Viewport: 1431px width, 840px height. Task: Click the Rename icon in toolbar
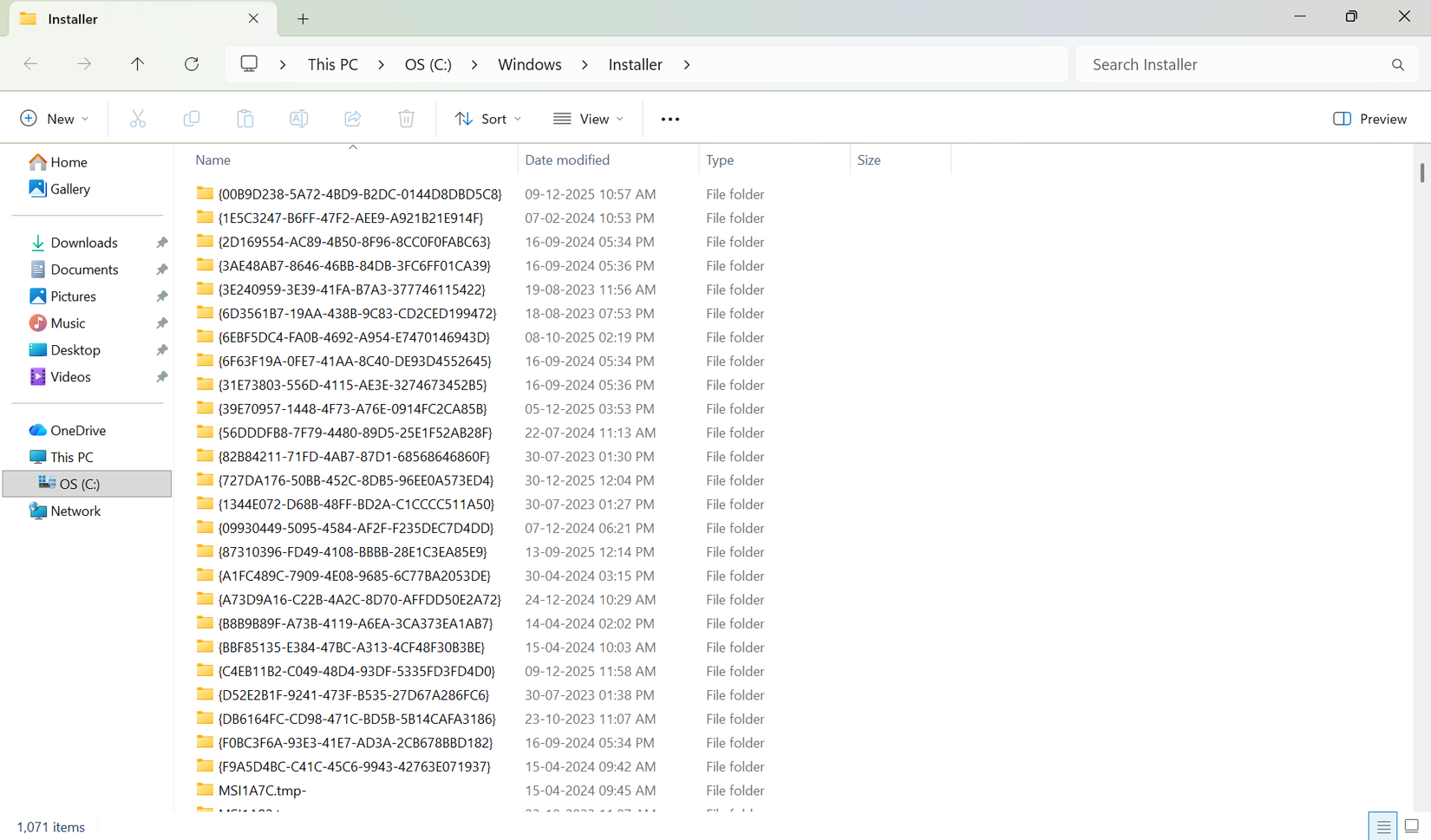coord(299,119)
